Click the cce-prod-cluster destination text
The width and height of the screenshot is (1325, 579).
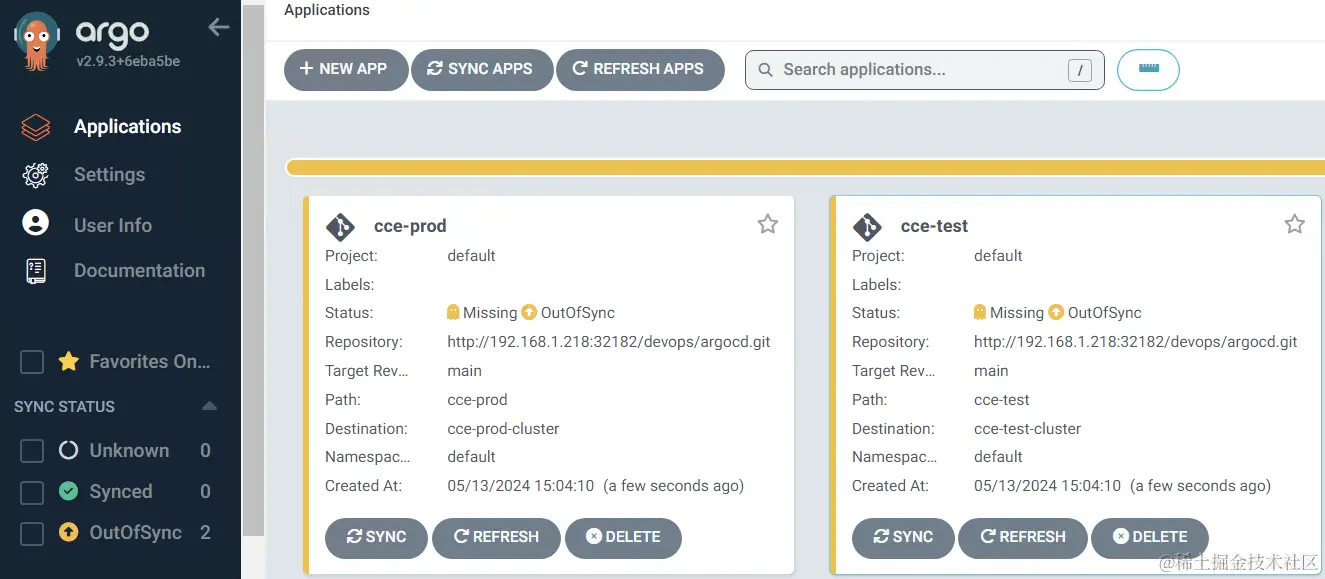coord(503,429)
